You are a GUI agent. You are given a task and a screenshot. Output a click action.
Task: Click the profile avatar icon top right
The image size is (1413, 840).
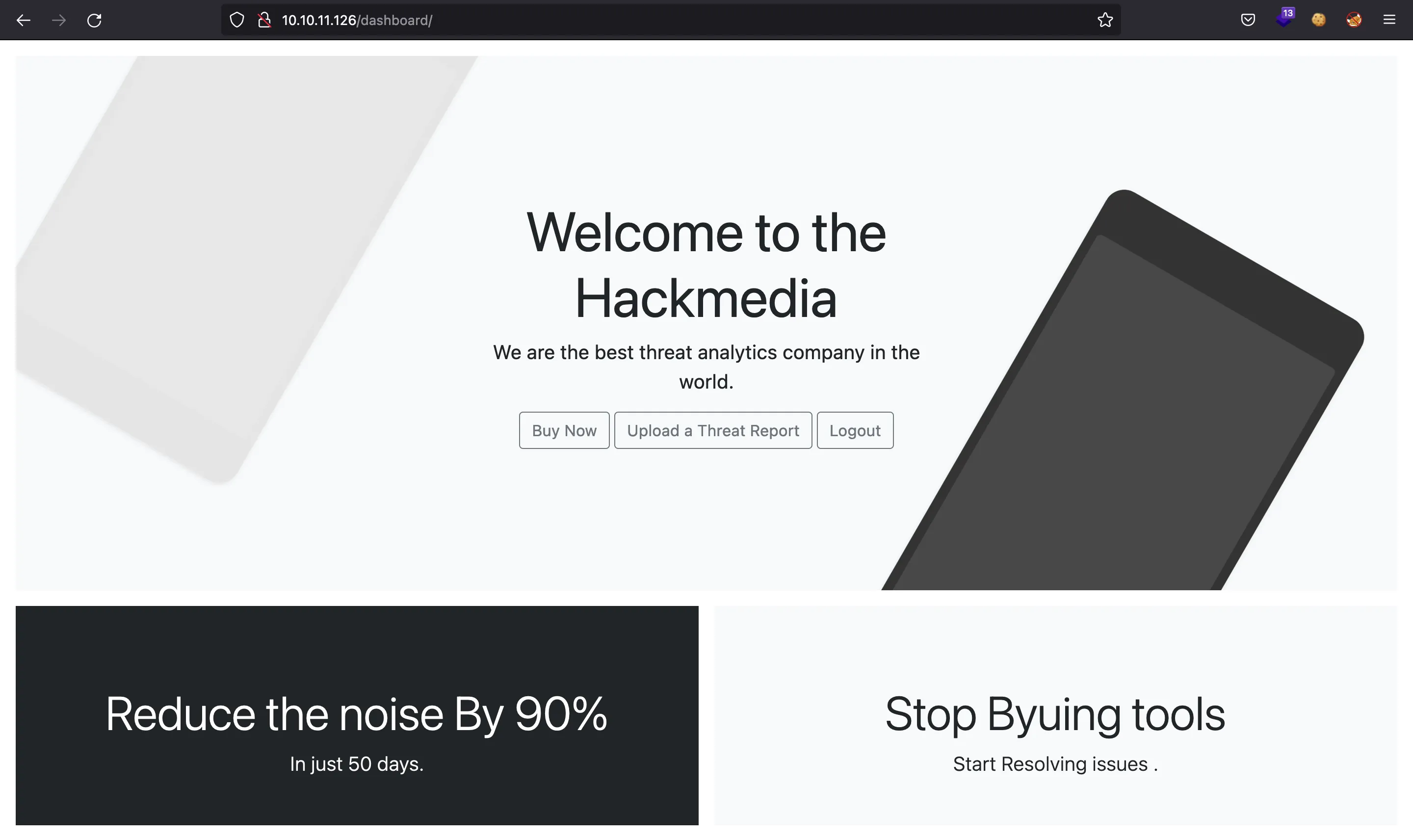tap(1353, 19)
